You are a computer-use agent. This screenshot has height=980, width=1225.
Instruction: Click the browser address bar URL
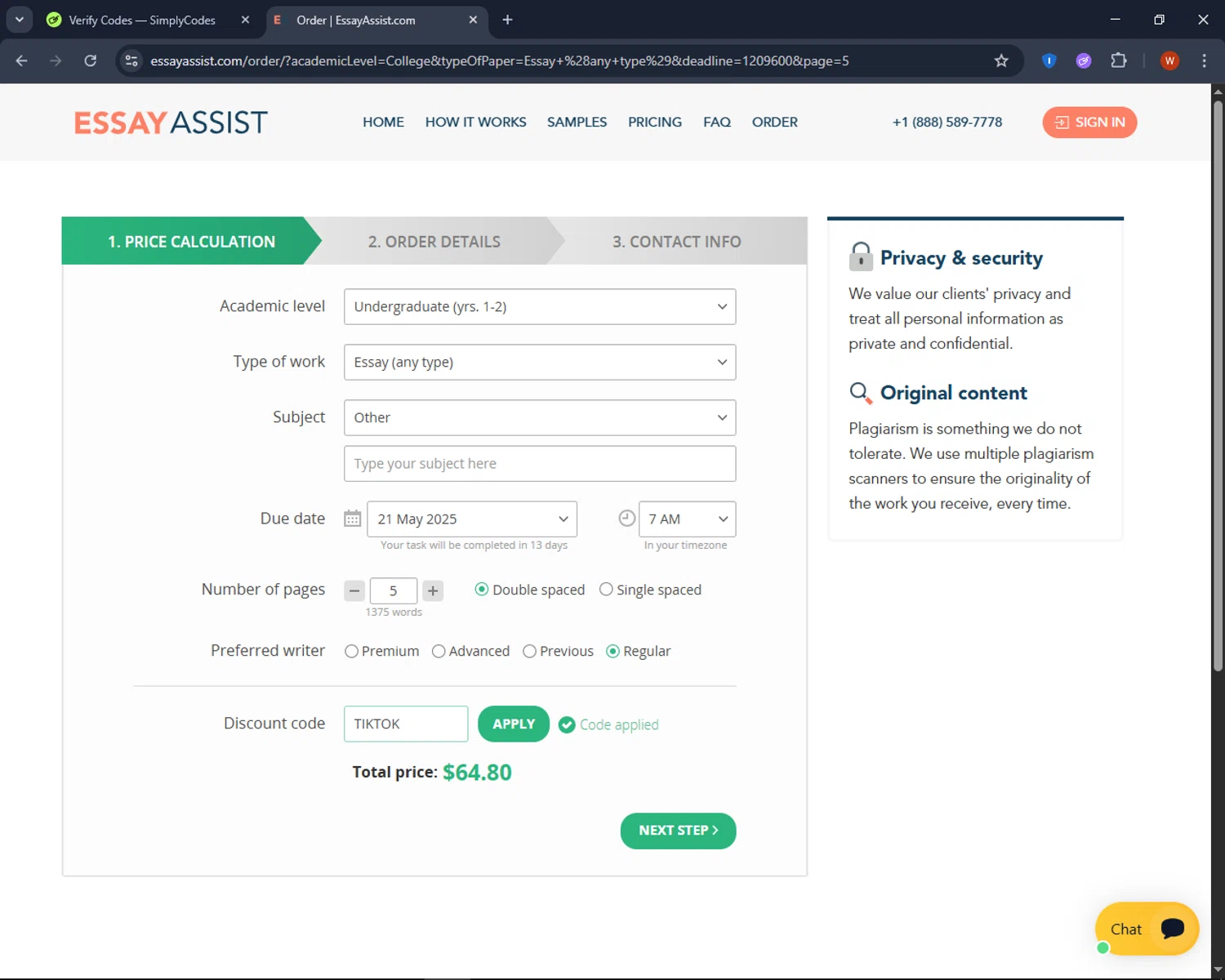[x=500, y=60]
